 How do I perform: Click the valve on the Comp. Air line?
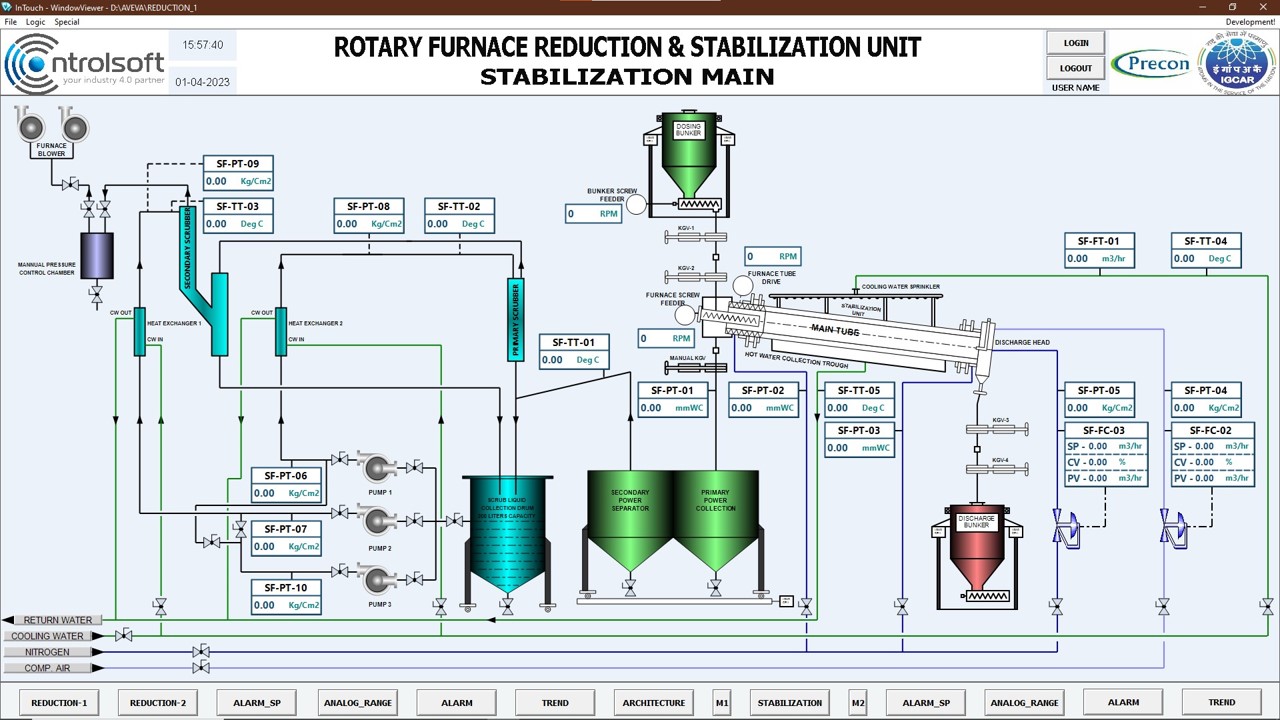click(201, 667)
